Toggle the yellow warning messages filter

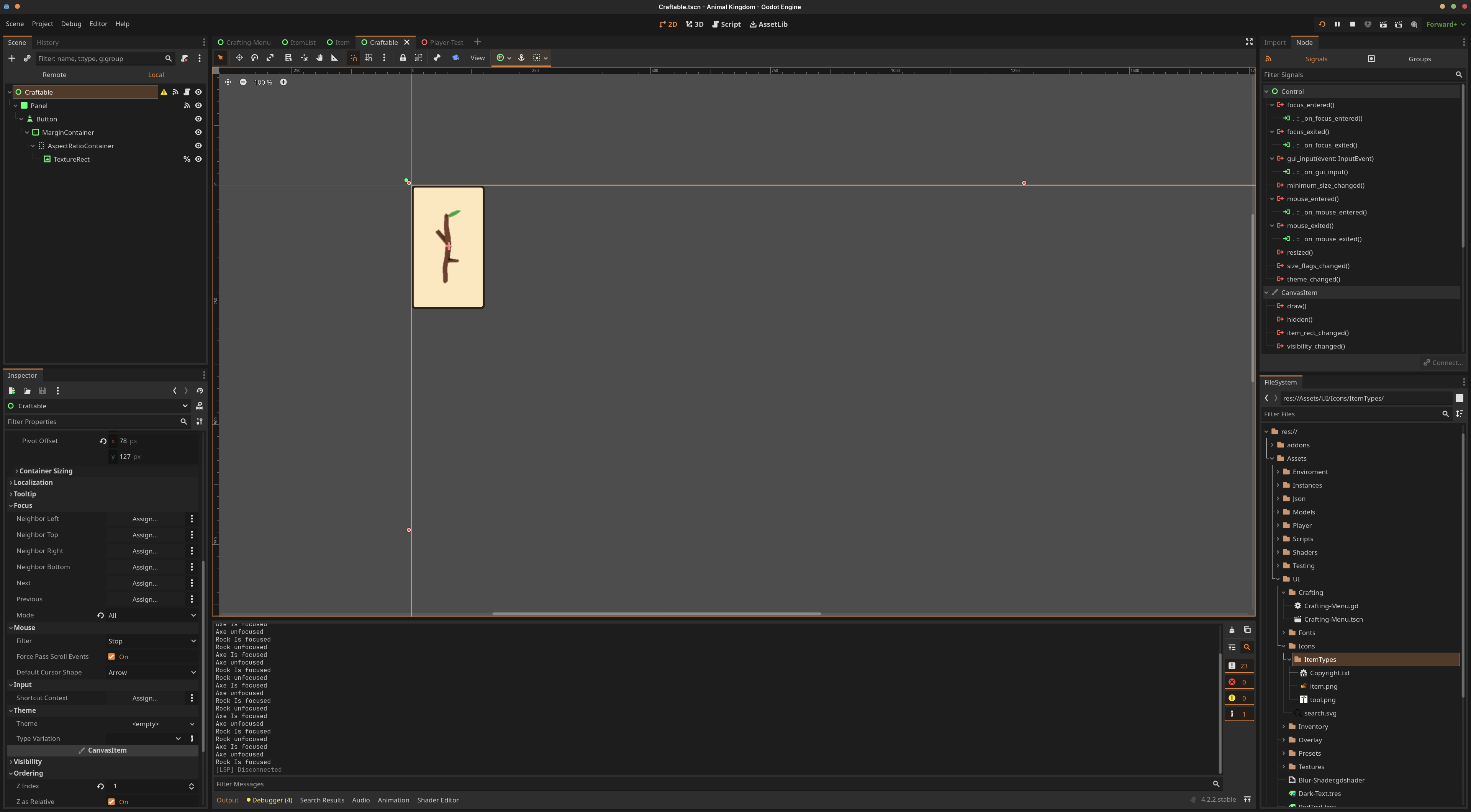click(1238, 698)
